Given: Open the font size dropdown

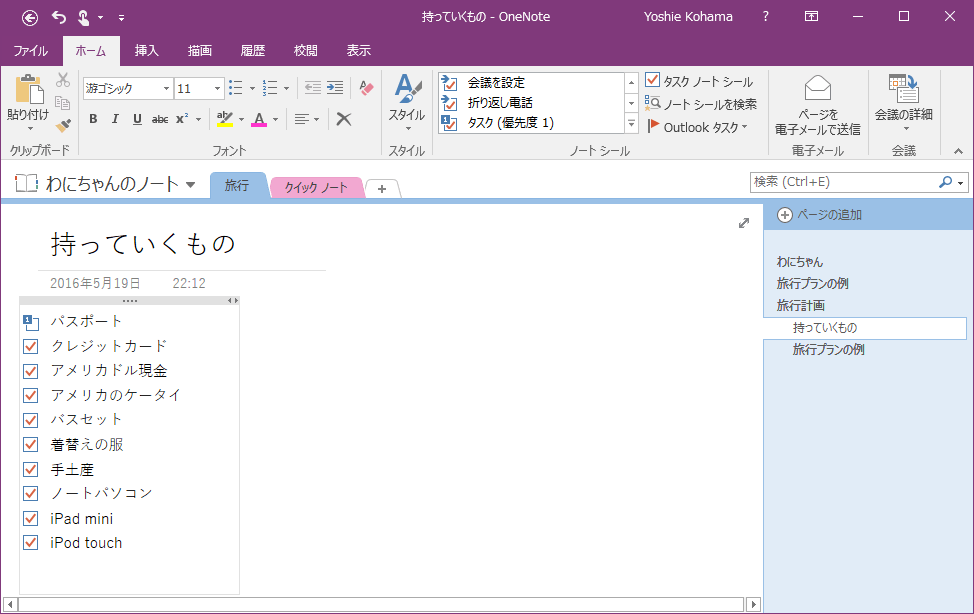Looking at the screenshot, I should point(217,88).
